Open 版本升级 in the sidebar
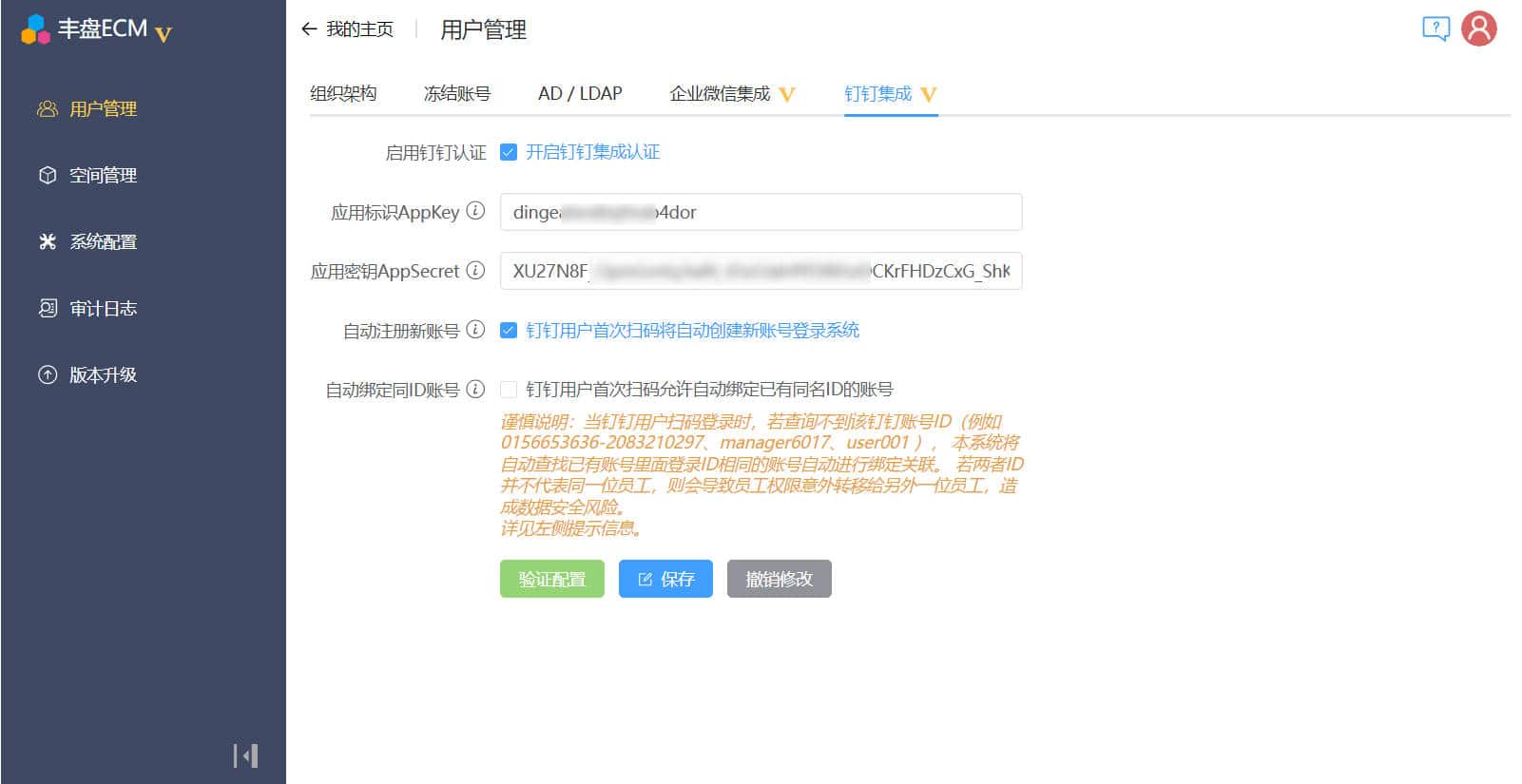This screenshot has width=1522, height=784. point(103,374)
